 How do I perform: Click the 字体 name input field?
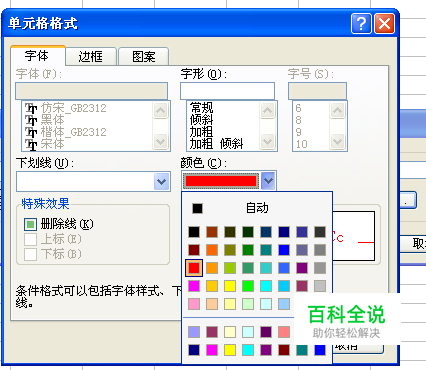click(x=91, y=91)
